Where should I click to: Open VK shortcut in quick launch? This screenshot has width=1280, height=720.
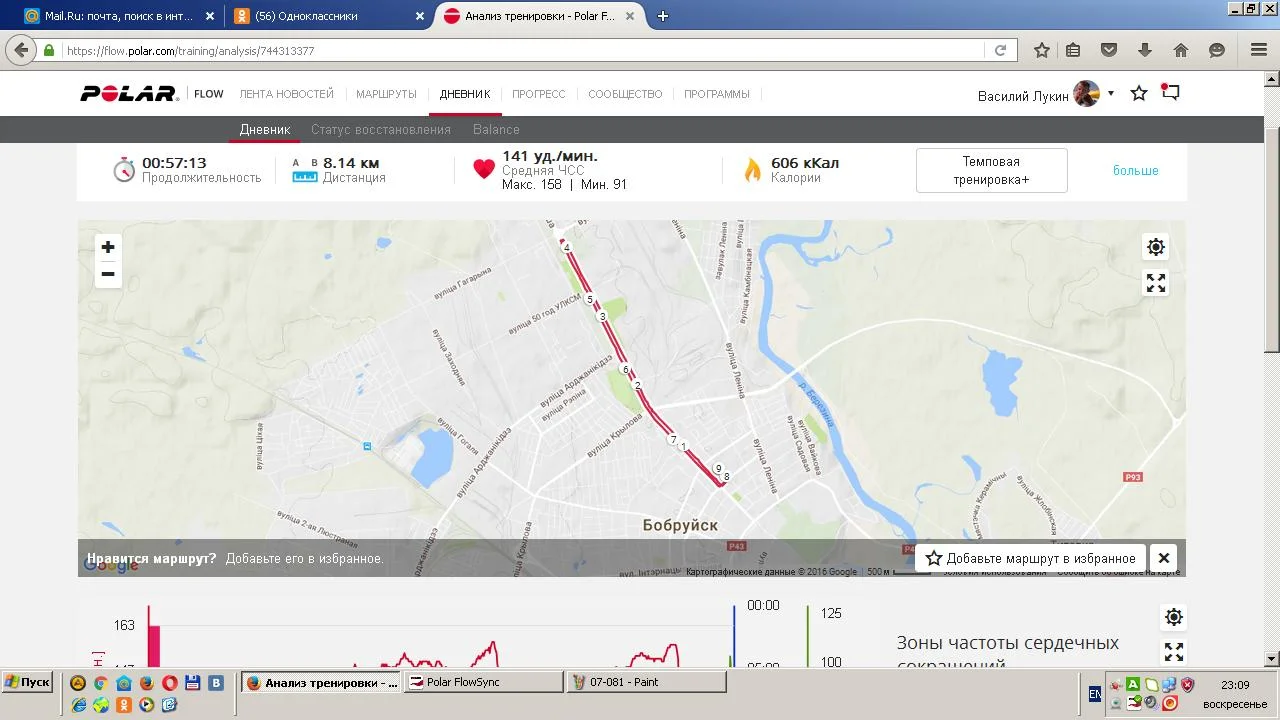click(215, 683)
